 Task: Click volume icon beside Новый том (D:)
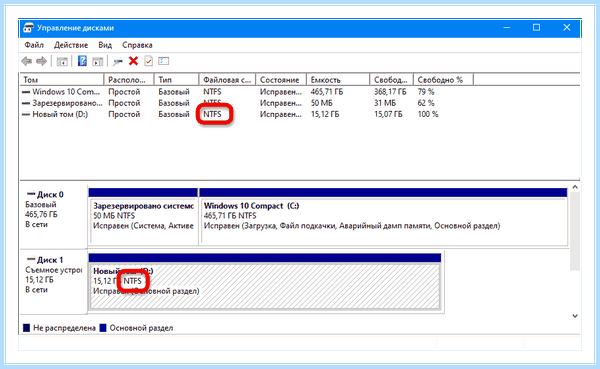[x=26, y=114]
